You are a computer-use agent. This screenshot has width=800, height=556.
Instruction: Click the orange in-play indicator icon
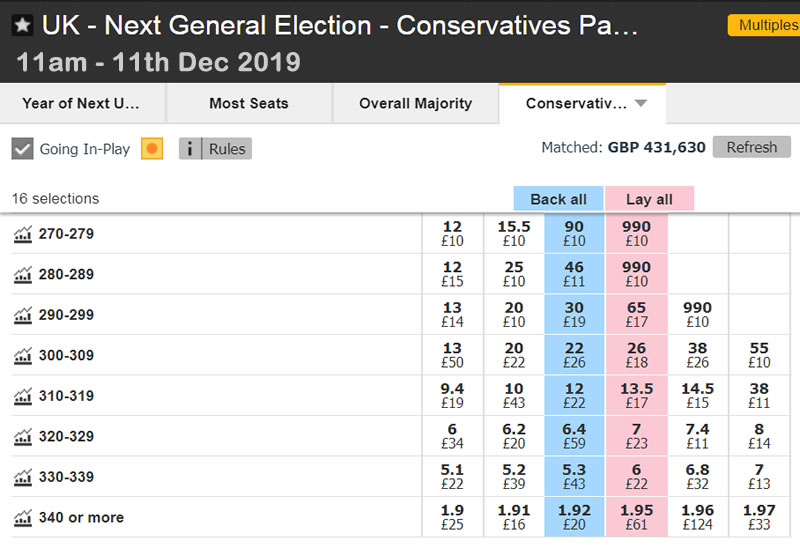[x=152, y=149]
